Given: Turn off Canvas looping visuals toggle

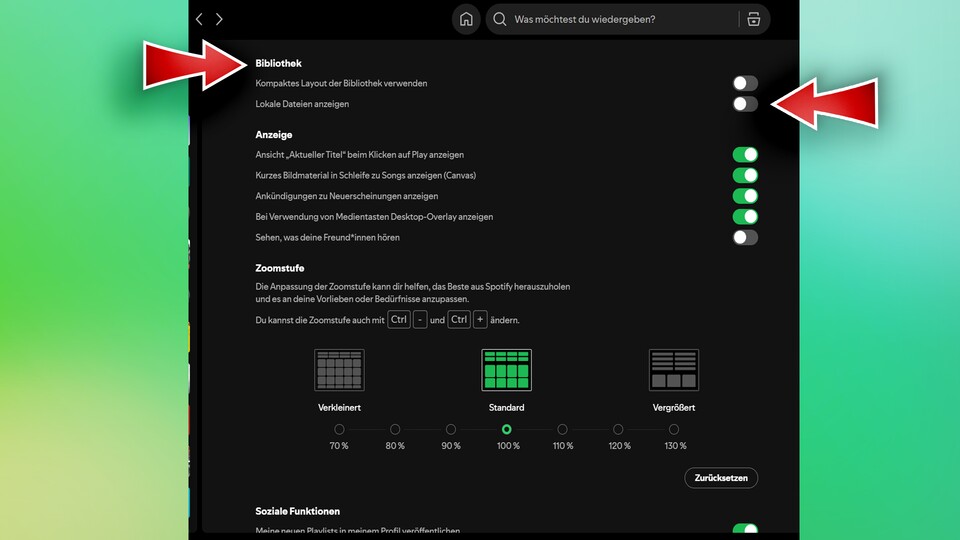Looking at the screenshot, I should tap(745, 176).
